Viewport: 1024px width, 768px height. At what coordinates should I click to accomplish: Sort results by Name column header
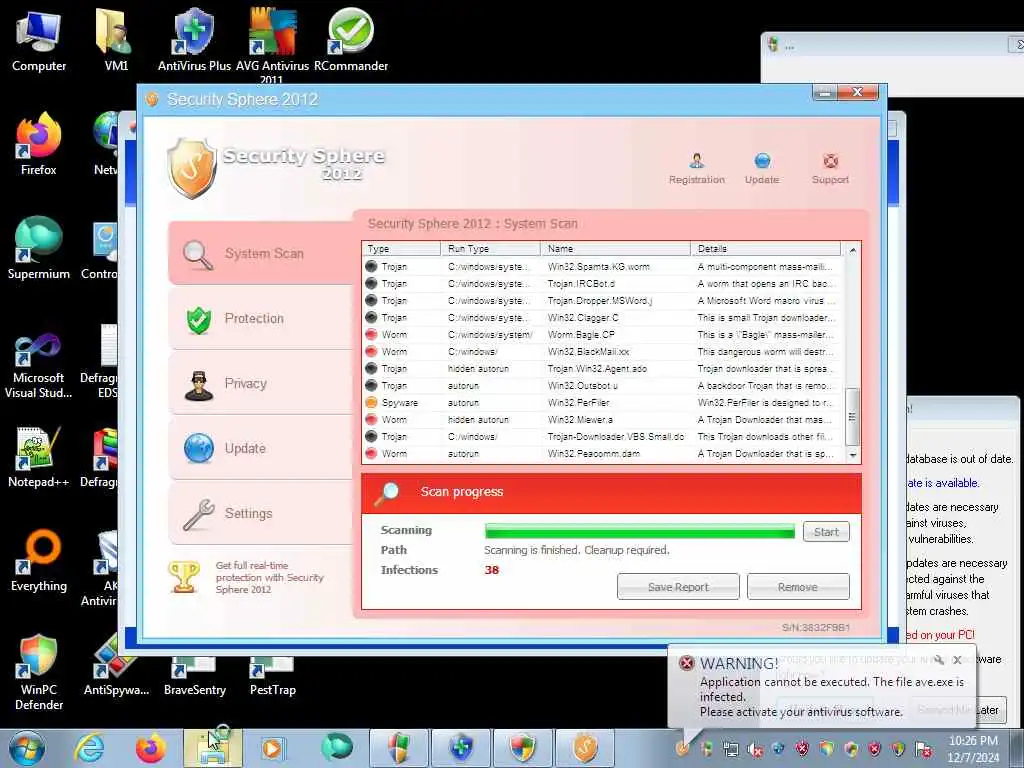(615, 249)
